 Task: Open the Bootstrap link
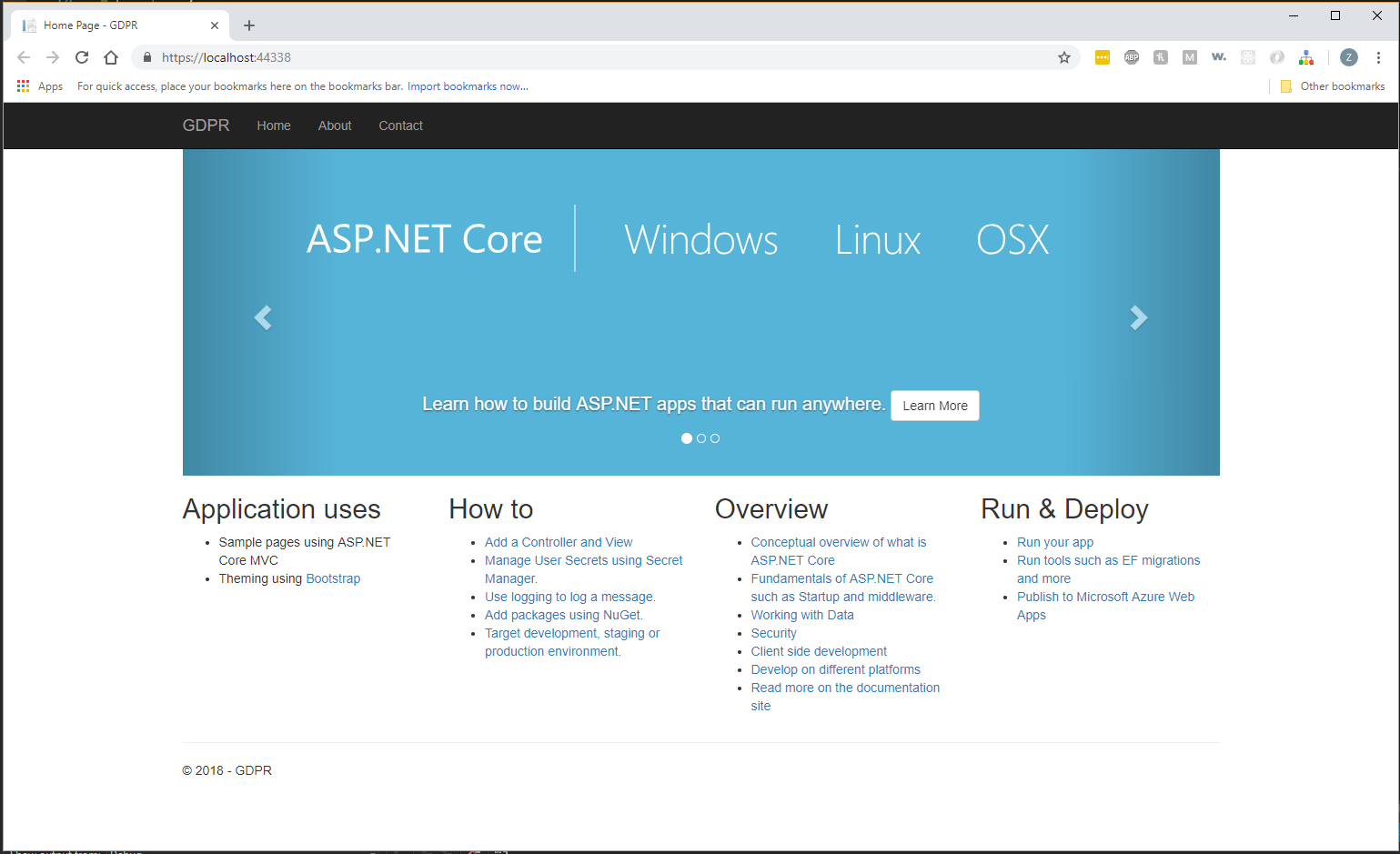[333, 578]
